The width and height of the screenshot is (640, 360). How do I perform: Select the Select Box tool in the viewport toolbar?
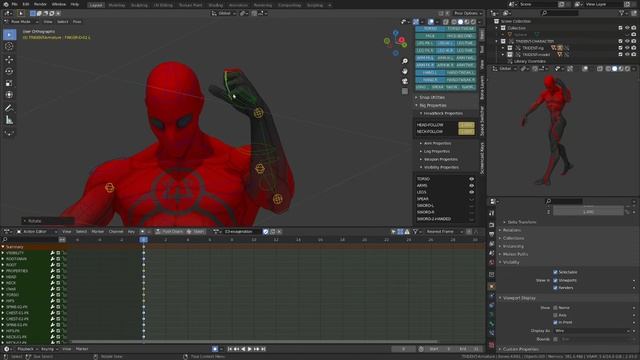pyautogui.click(x=9, y=35)
